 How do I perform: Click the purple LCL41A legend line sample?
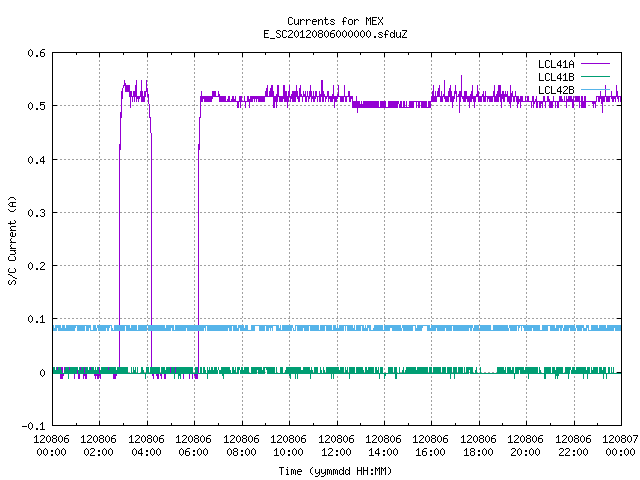[595, 64]
